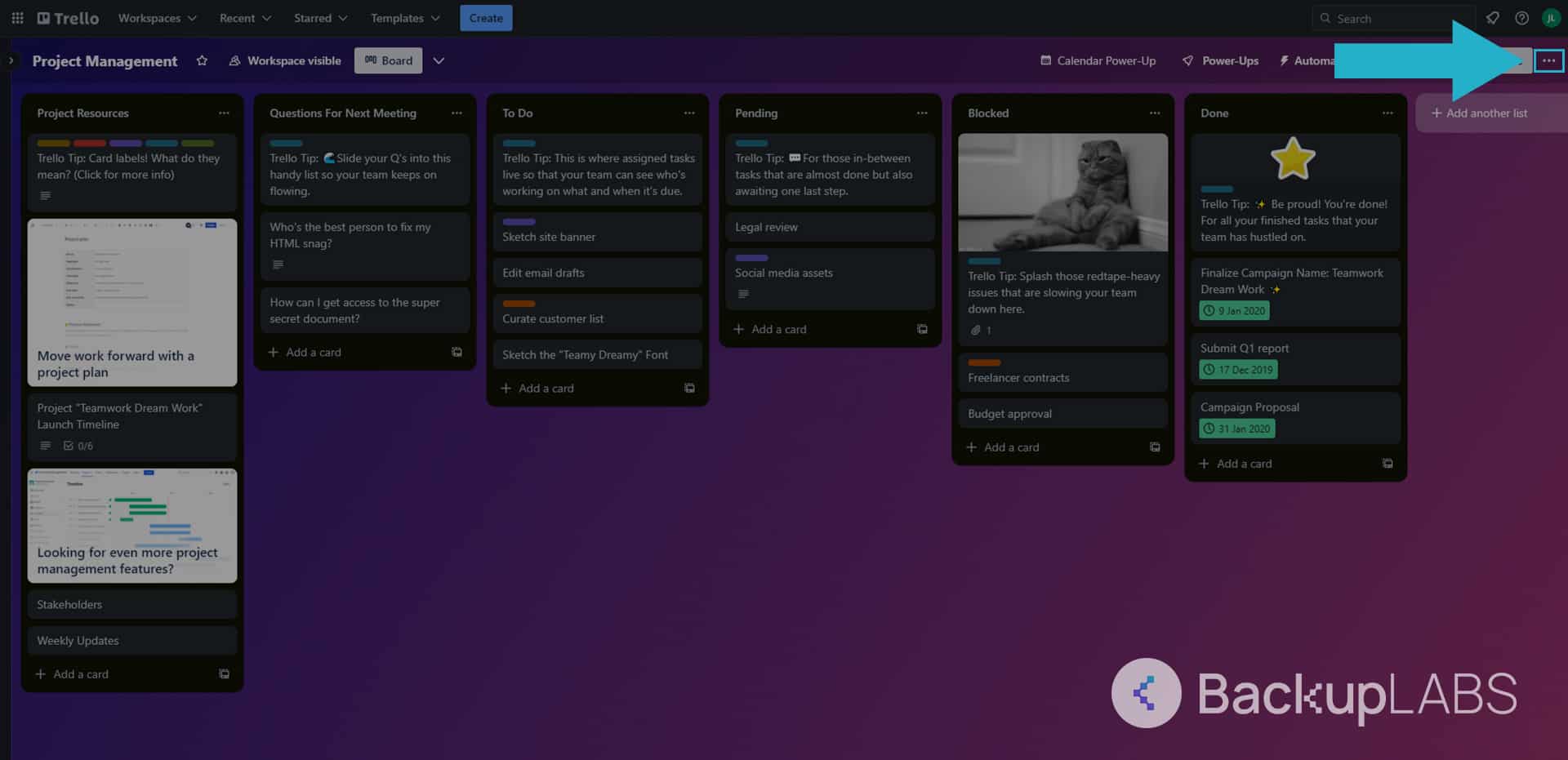Click description icon on Card labels tip card
Viewport: 1568px width, 760px height.
point(46,196)
